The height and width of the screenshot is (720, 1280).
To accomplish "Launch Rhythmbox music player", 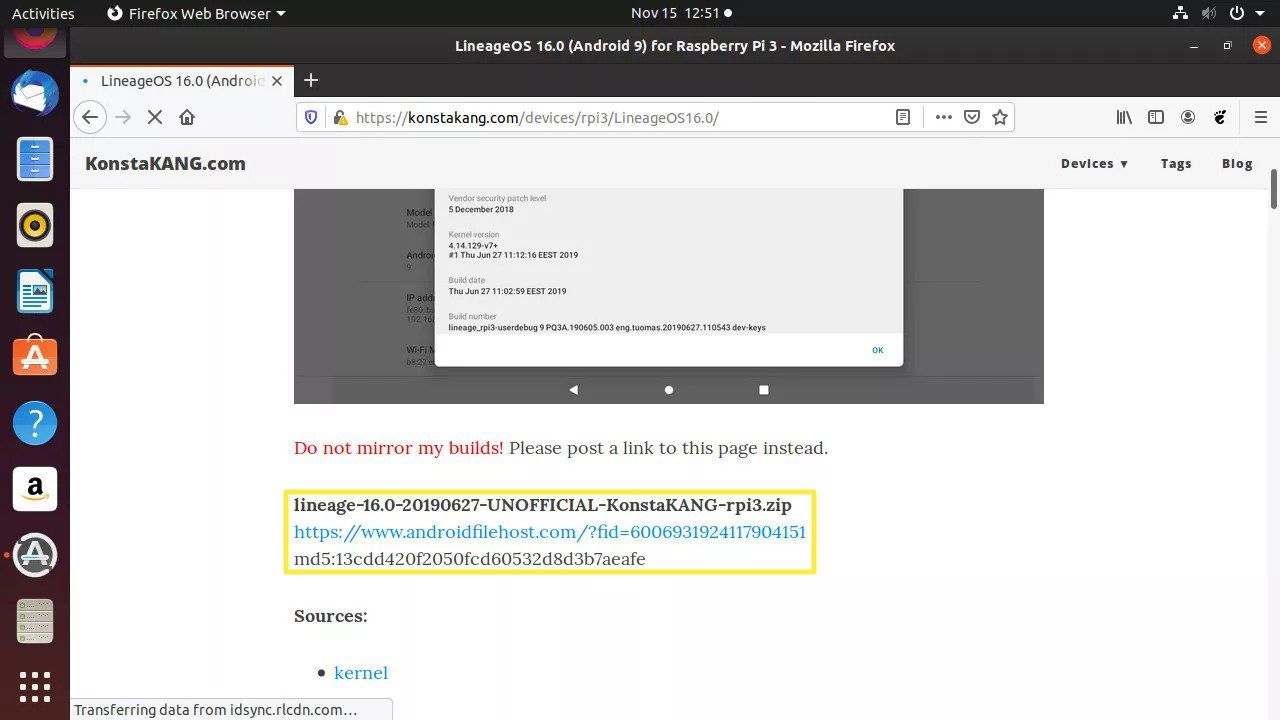I will (x=35, y=226).
